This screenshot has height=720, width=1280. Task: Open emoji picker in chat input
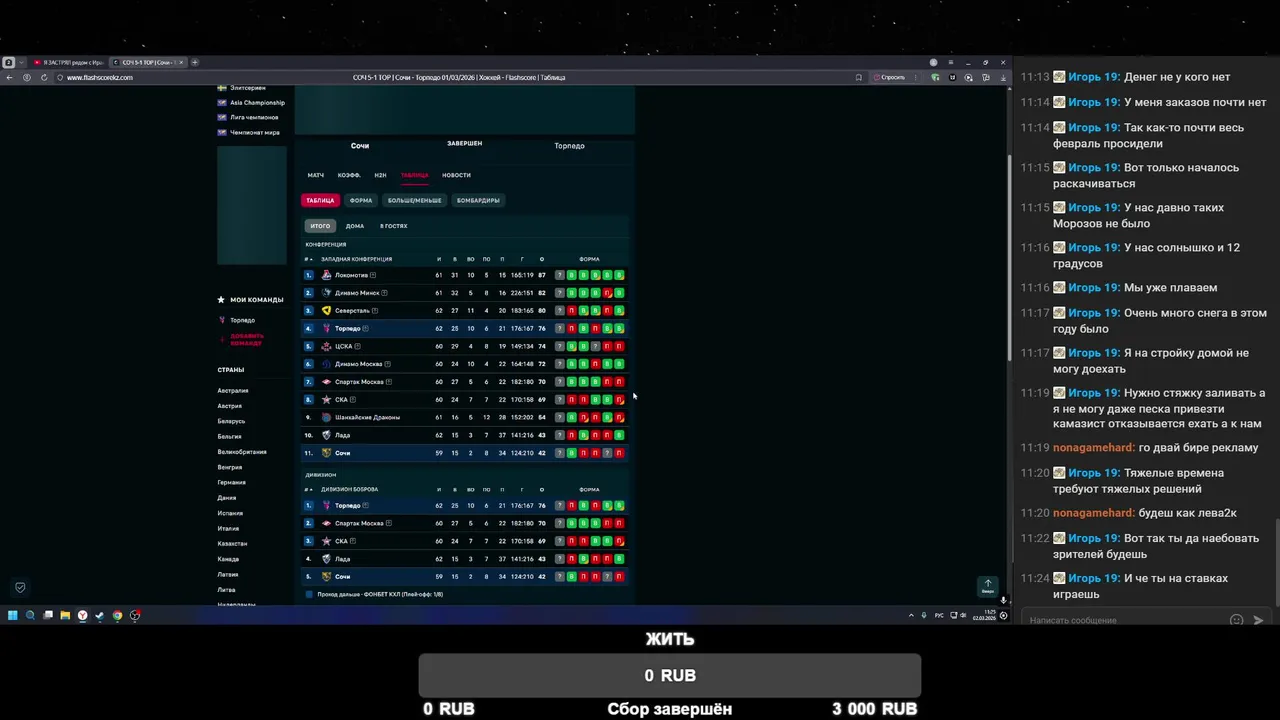(x=1236, y=620)
